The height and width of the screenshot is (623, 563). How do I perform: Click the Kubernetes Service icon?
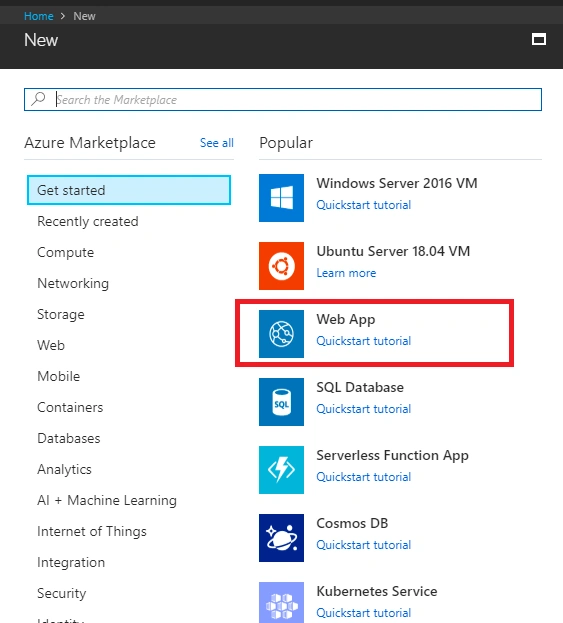(x=281, y=602)
